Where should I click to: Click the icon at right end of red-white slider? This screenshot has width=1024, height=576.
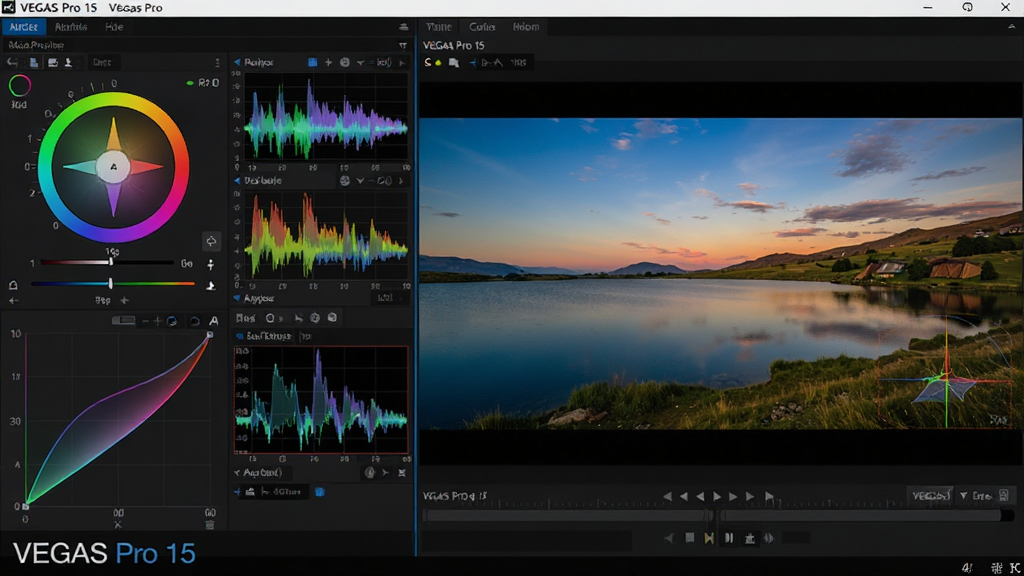(210, 264)
